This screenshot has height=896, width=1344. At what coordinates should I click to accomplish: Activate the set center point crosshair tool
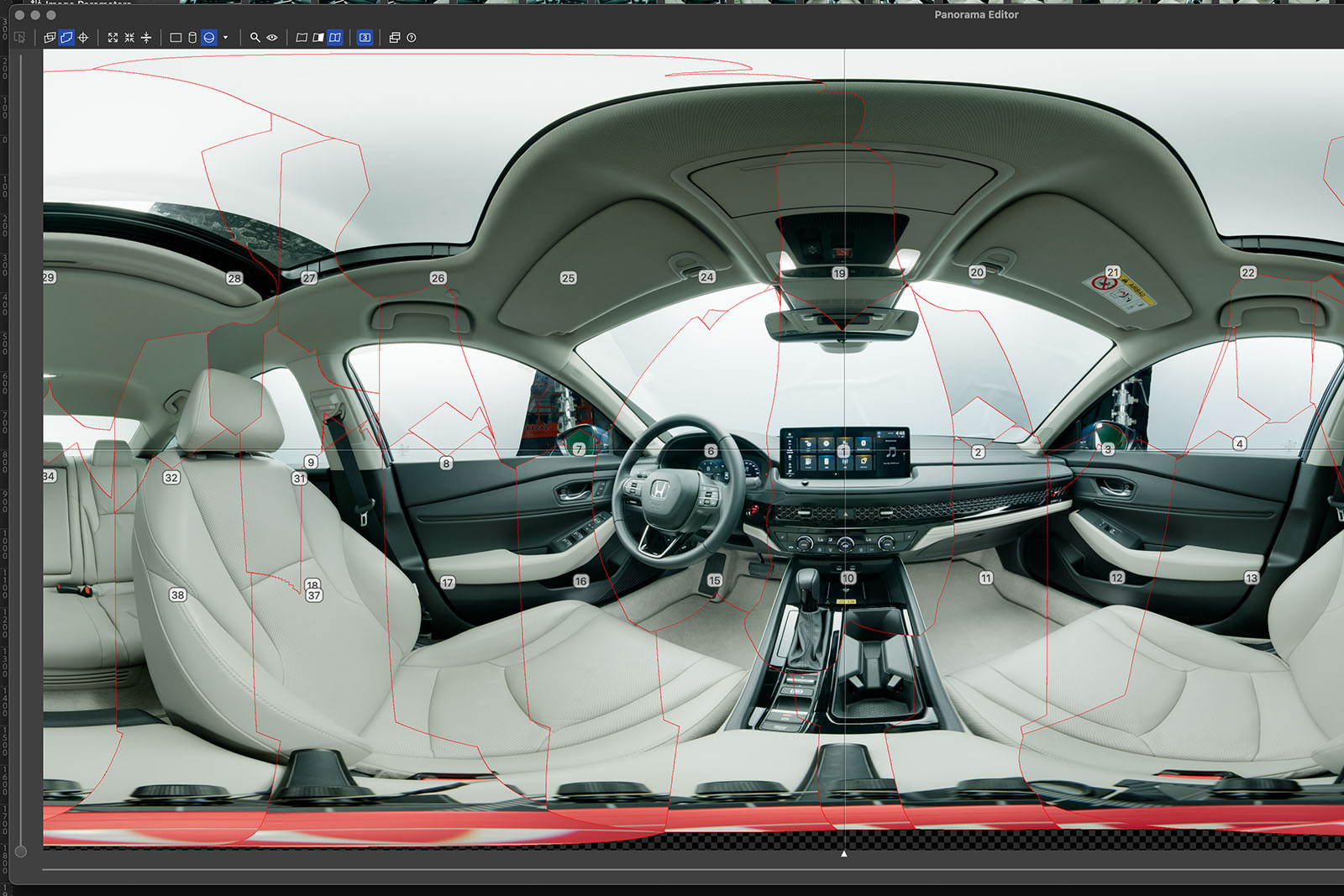(83, 37)
